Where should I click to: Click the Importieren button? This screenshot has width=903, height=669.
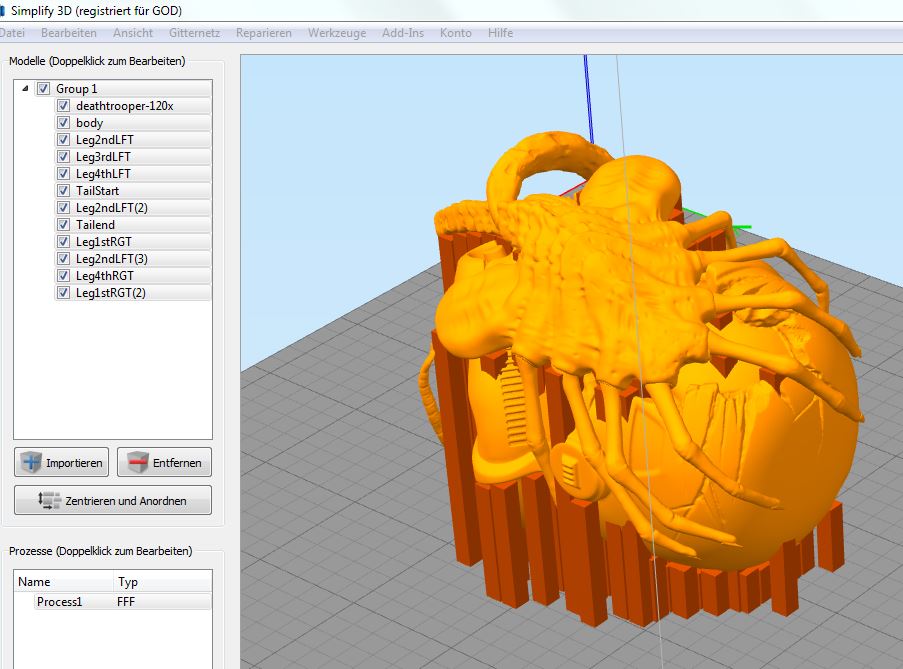click(x=62, y=462)
